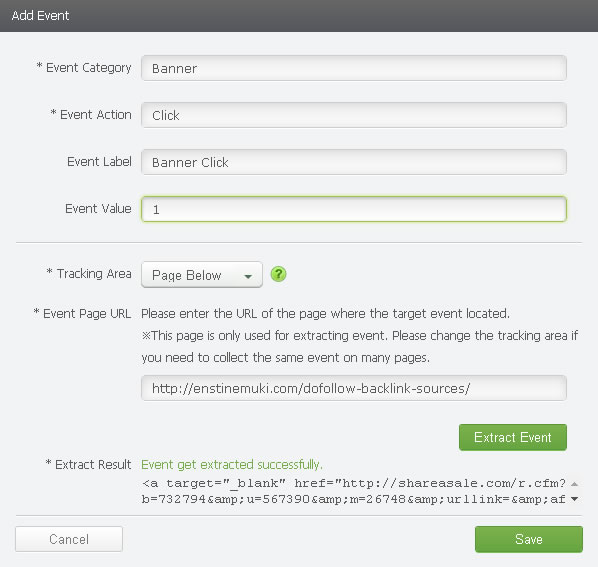Viewport: 598px width, 567px height.
Task: Click the '* Event Category' label
Action: (84, 67)
